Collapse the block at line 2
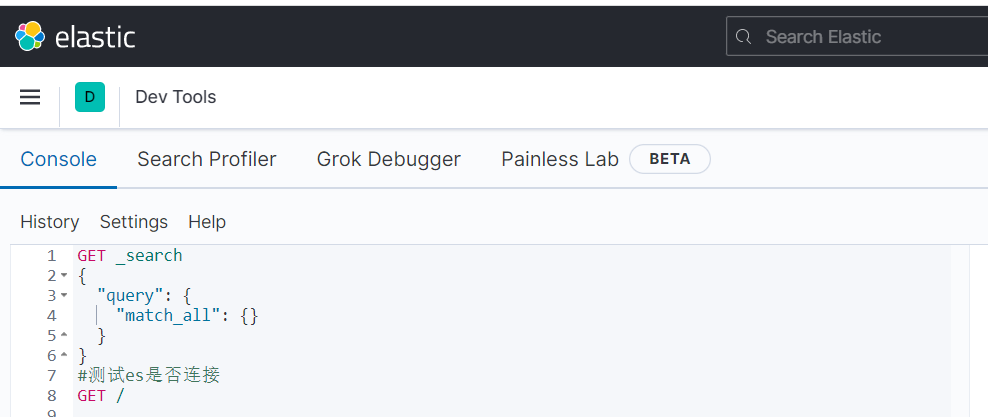988x417 pixels. click(x=64, y=275)
